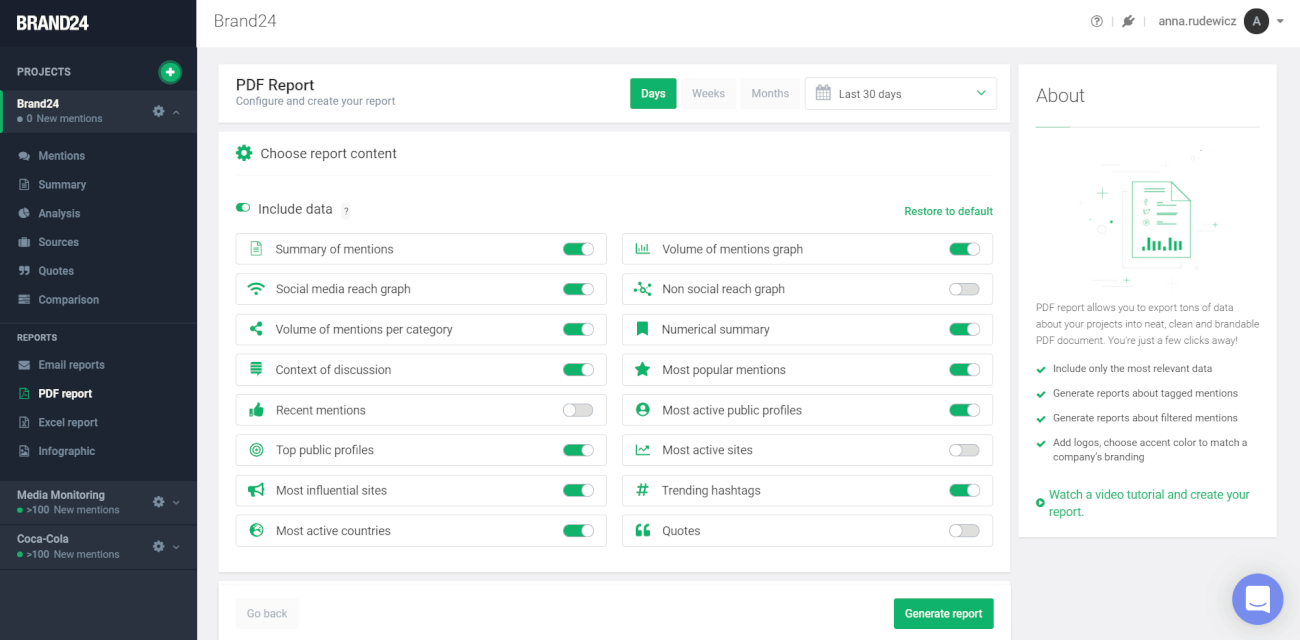The width and height of the screenshot is (1300, 640).
Task: Enable the Non social reach graph toggle
Action: (x=964, y=289)
